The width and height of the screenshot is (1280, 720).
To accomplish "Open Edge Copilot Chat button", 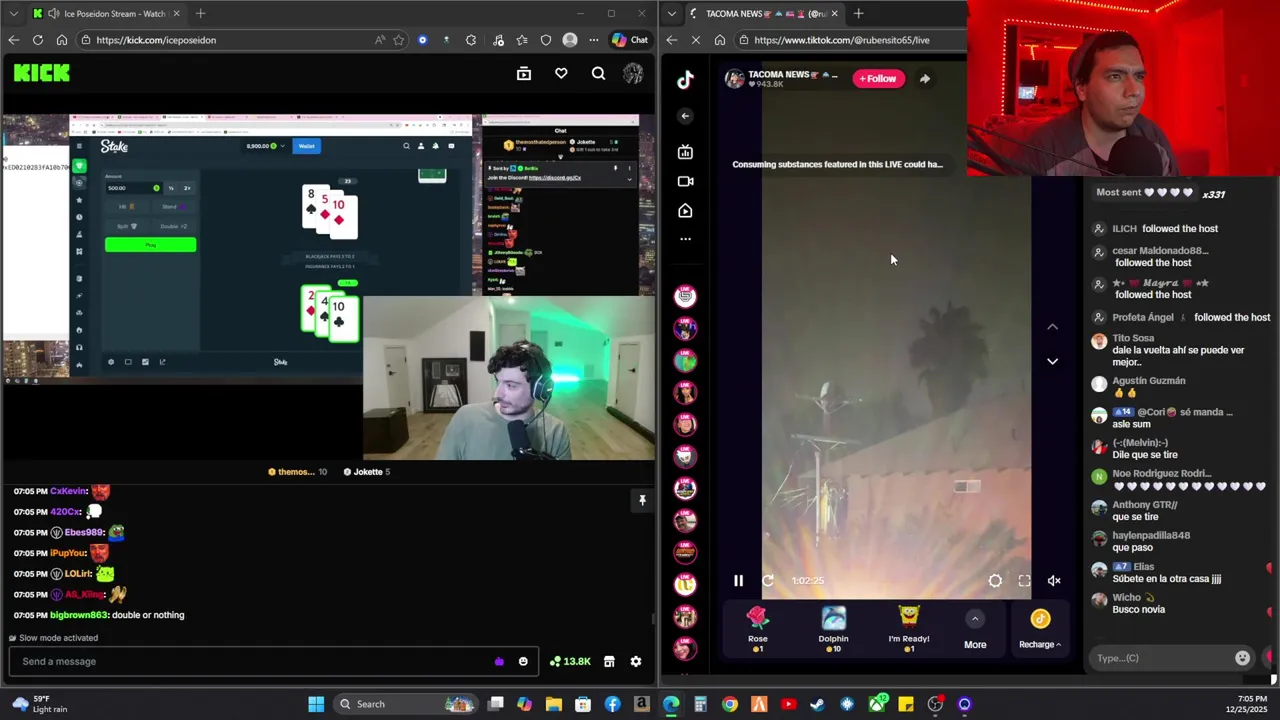I will pos(630,40).
